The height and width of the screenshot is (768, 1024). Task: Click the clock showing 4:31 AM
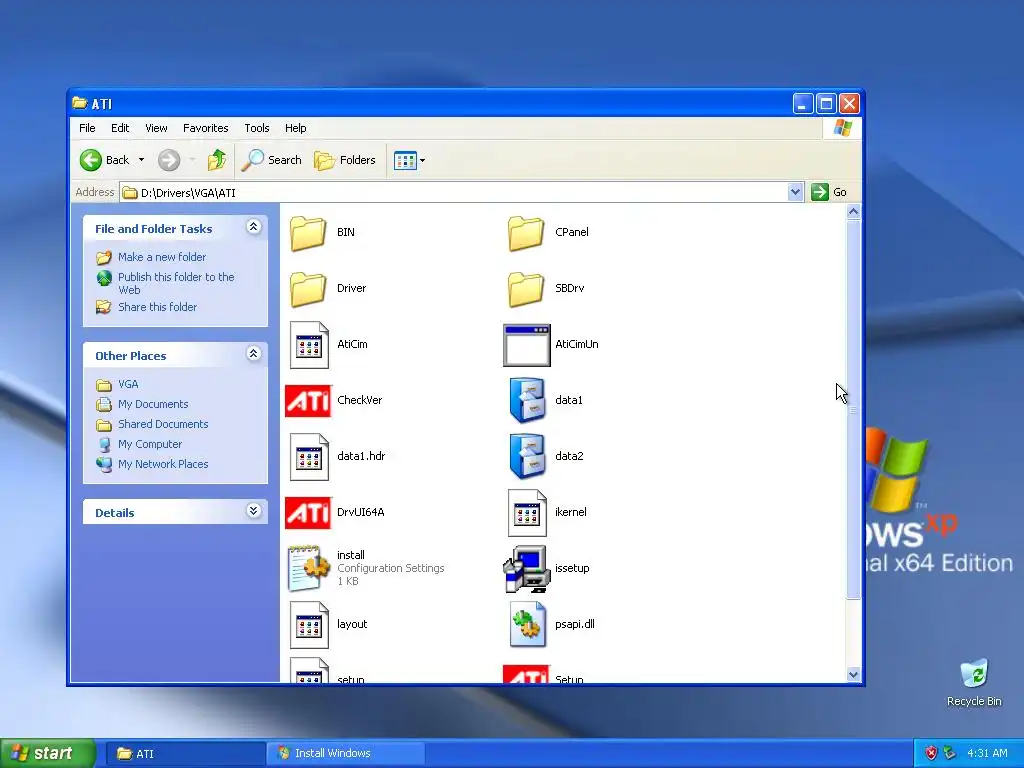(x=987, y=753)
